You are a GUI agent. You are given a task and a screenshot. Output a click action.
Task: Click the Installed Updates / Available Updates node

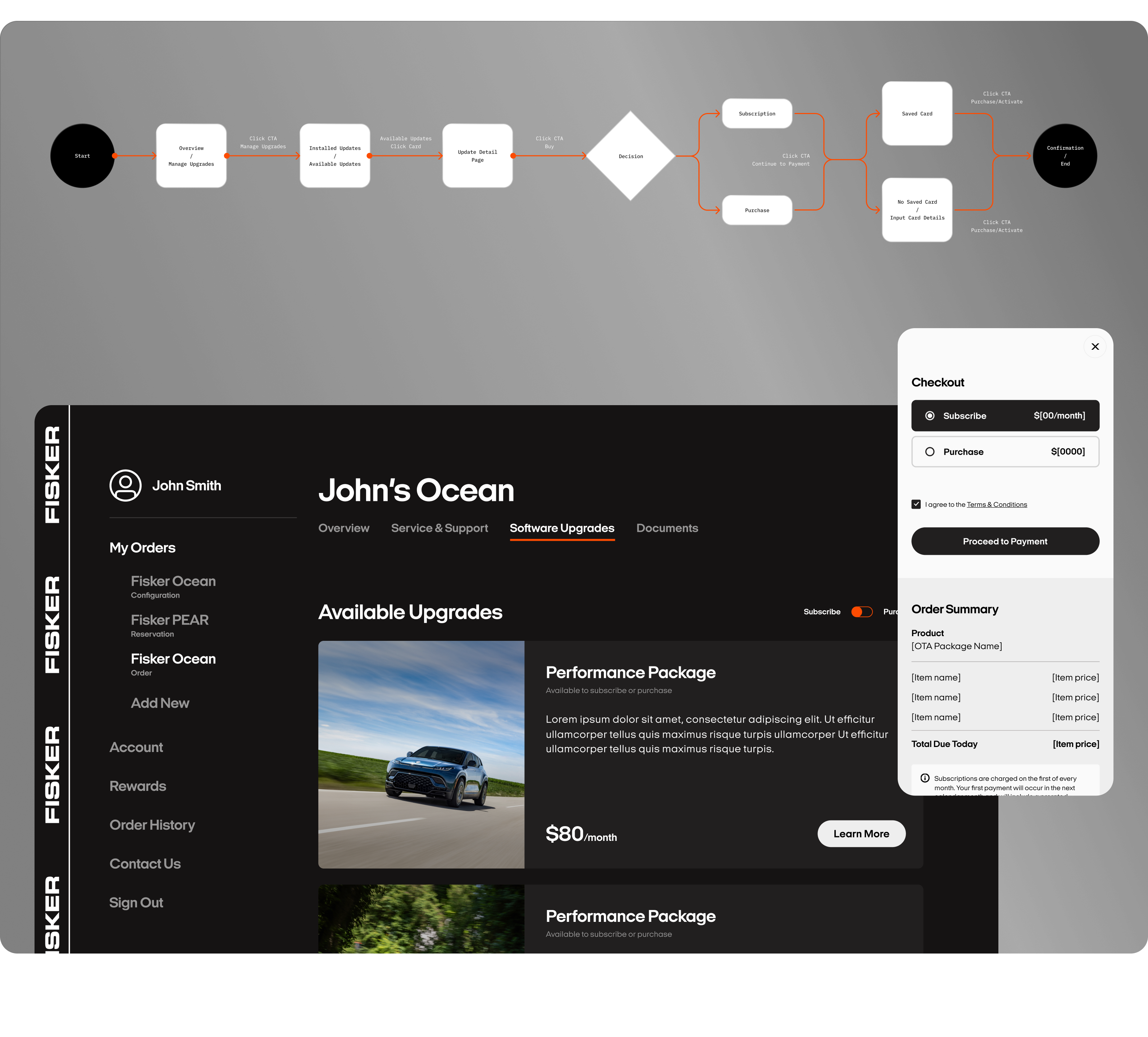click(335, 155)
